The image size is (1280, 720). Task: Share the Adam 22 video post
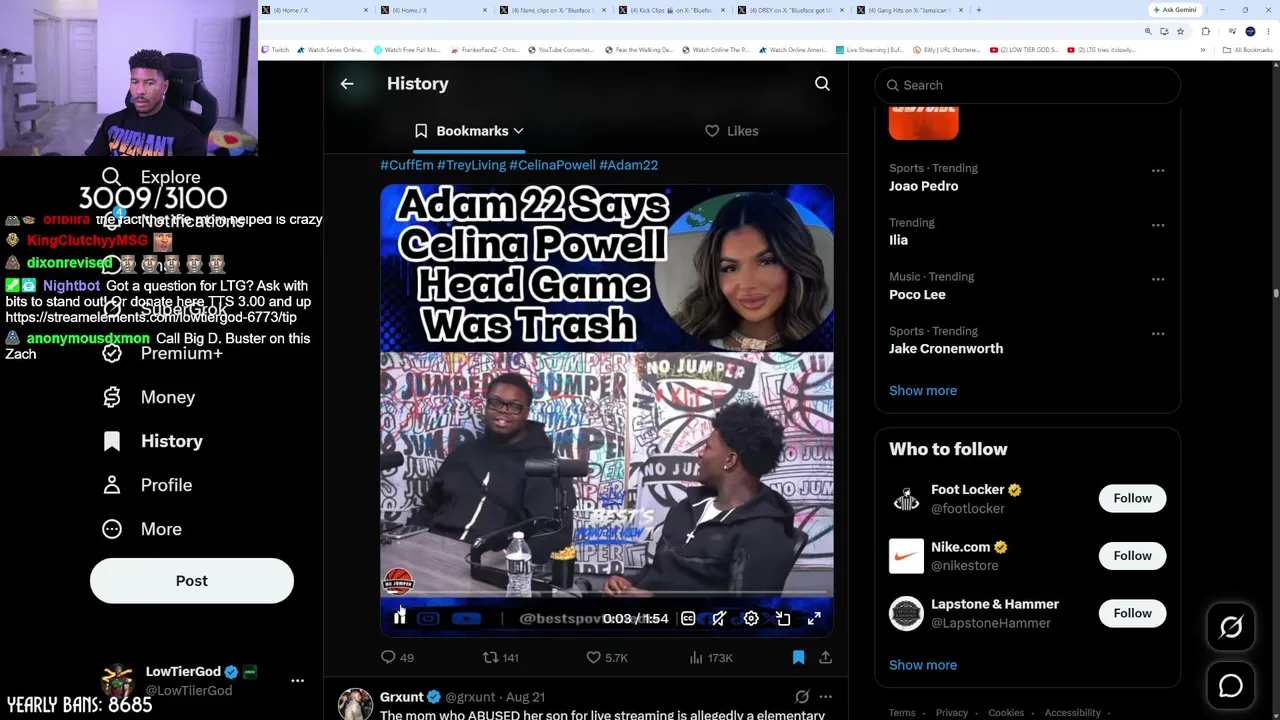tap(825, 657)
